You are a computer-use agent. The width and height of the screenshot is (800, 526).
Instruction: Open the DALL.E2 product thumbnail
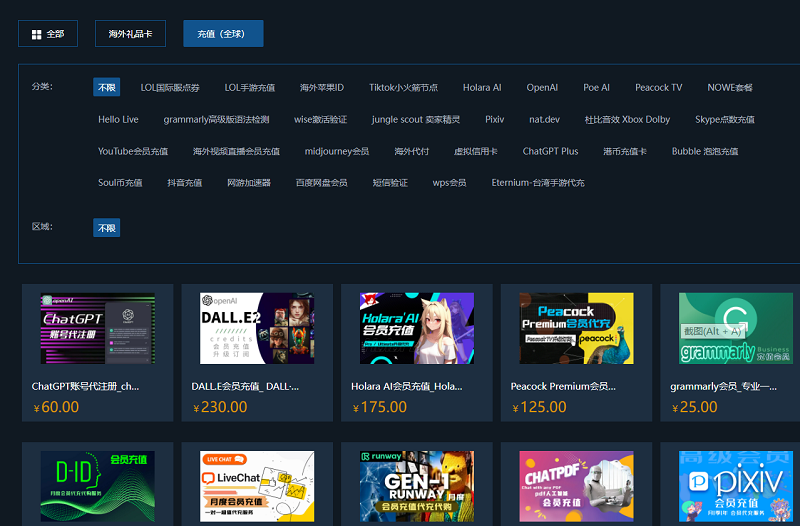(257, 328)
